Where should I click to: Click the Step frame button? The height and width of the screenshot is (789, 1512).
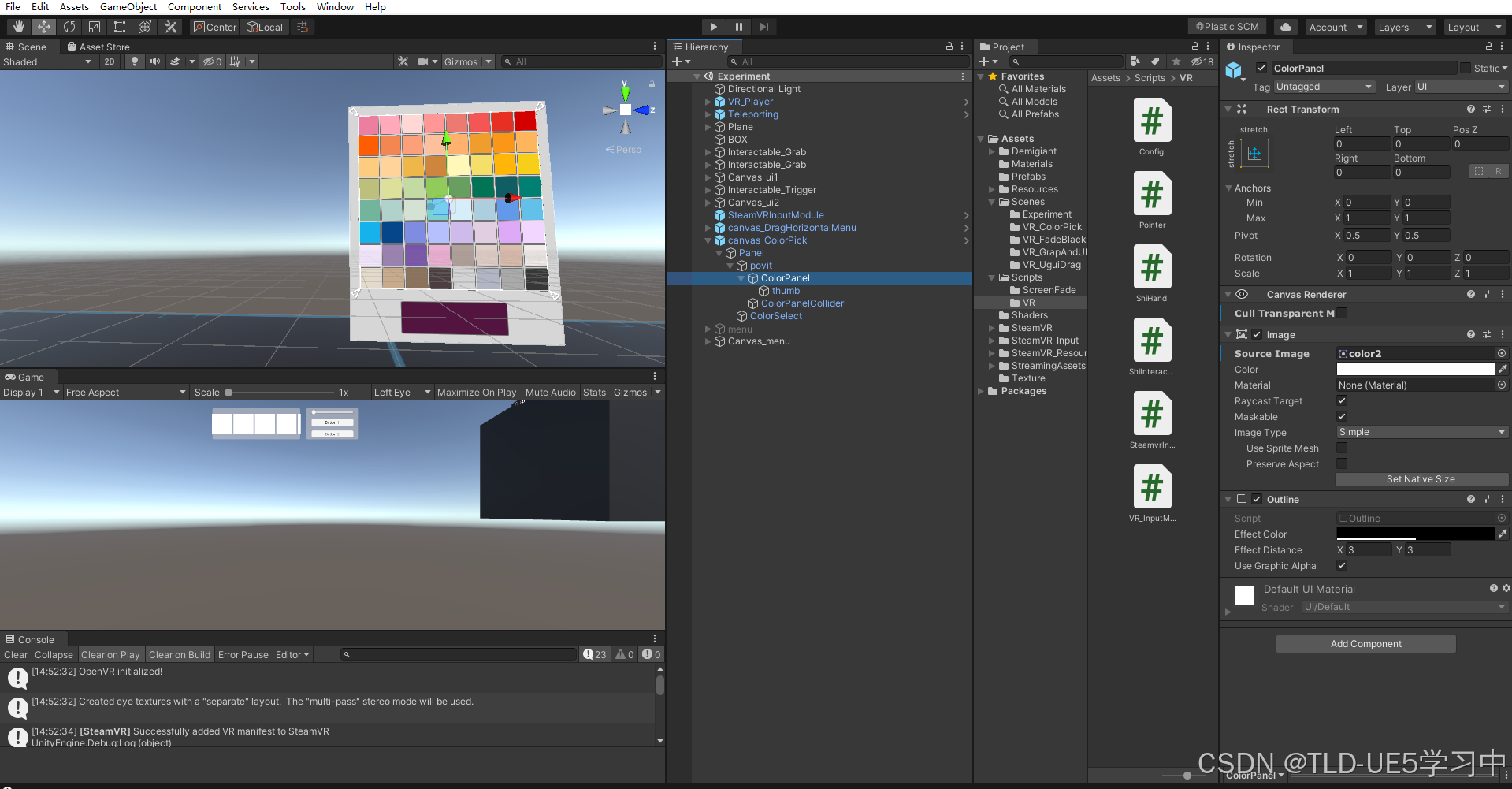point(763,27)
